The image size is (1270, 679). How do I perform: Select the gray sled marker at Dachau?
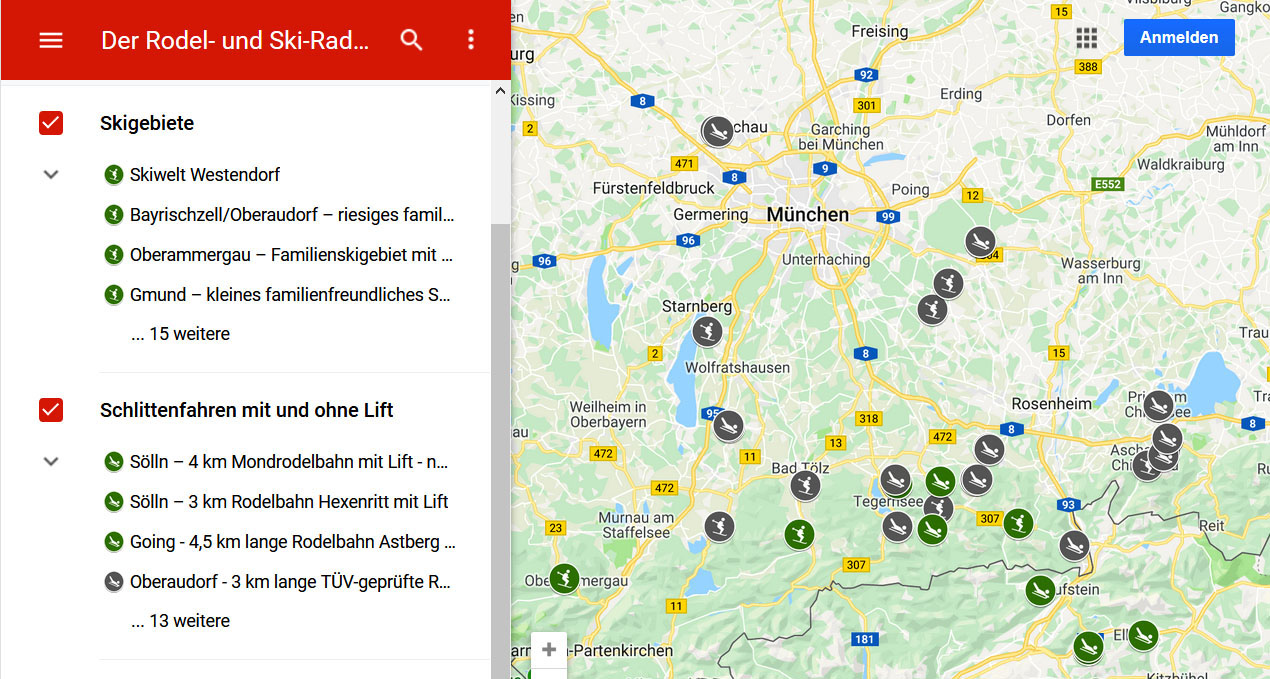coord(717,131)
